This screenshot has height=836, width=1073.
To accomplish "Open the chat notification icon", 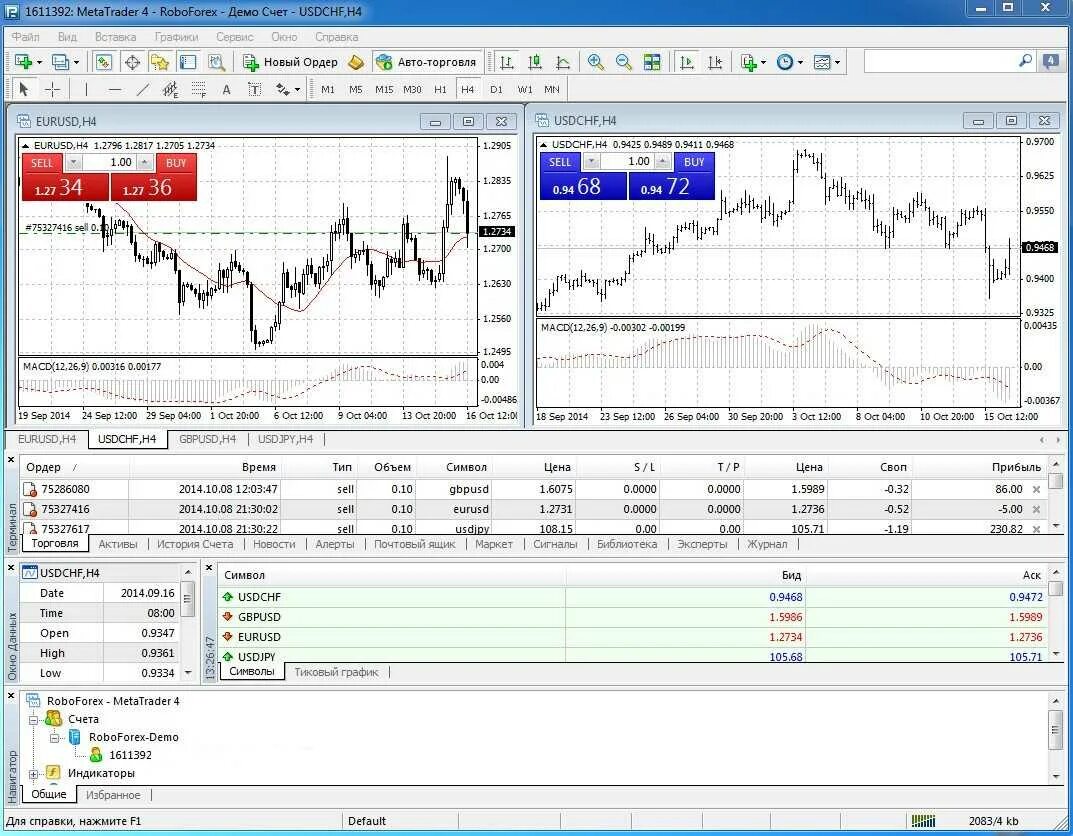I will point(1050,62).
